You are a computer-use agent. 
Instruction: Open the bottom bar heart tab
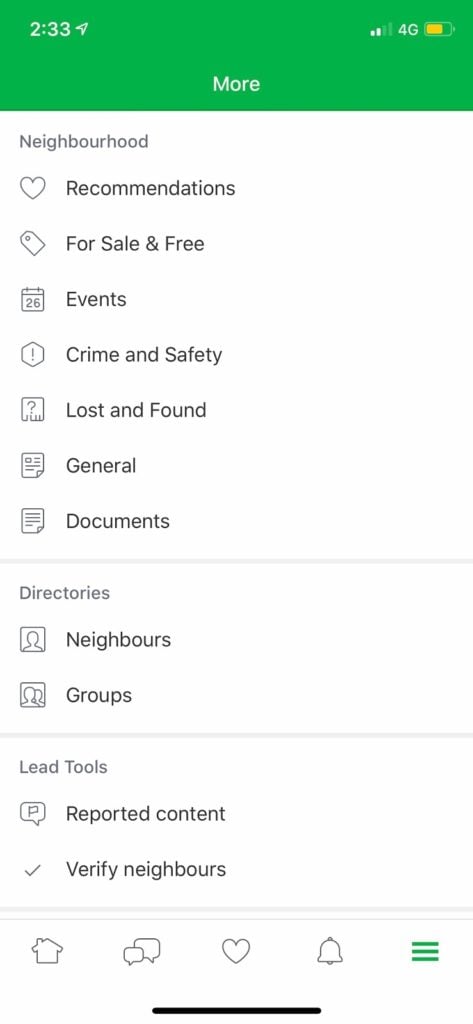[x=236, y=952]
